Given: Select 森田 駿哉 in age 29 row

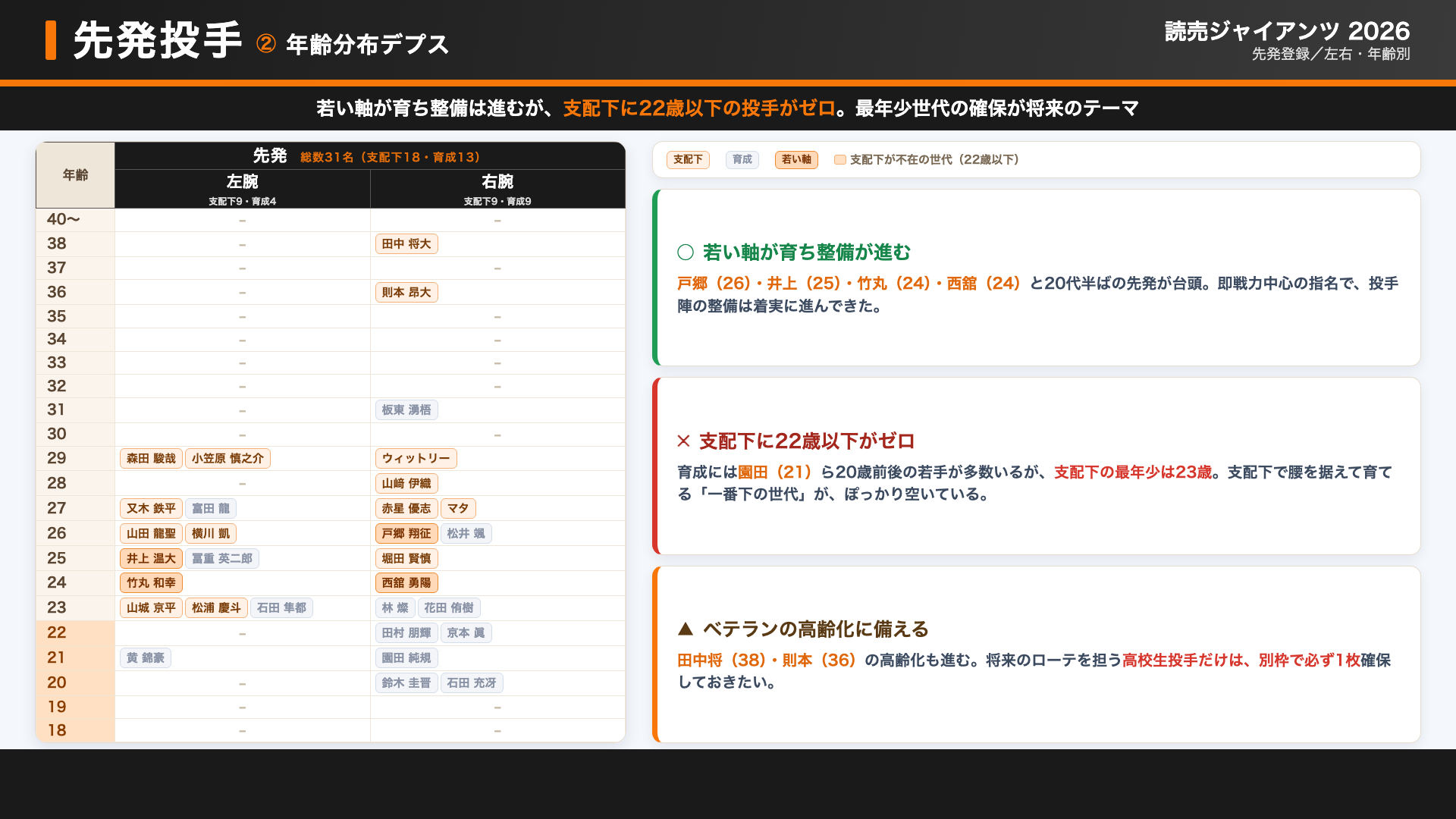Looking at the screenshot, I should coord(151,459).
